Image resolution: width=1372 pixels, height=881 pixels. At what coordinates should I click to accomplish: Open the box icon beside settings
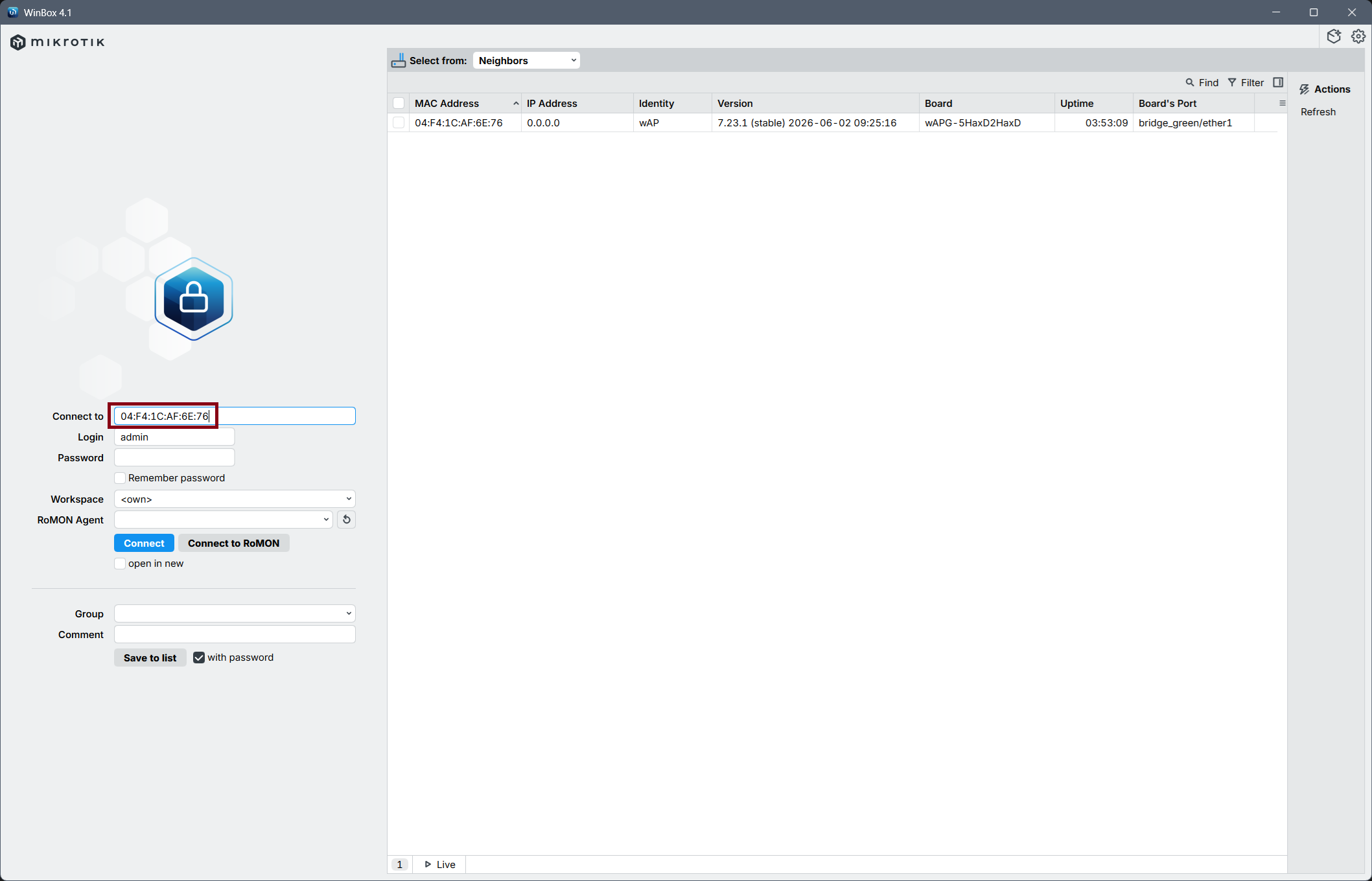[x=1334, y=36]
